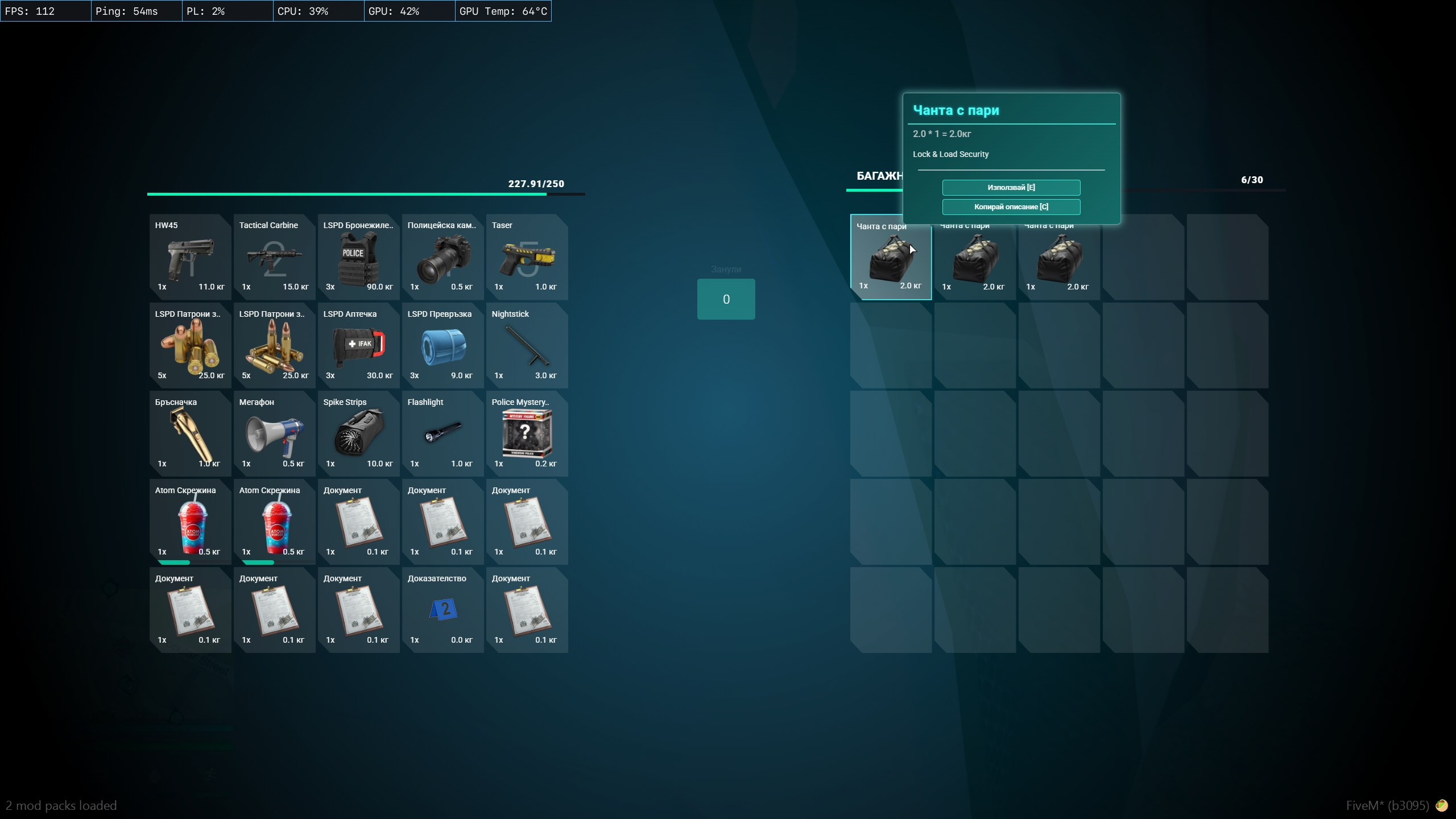The image size is (1456, 819).
Task: Click the Spike Strips item
Action: click(358, 433)
